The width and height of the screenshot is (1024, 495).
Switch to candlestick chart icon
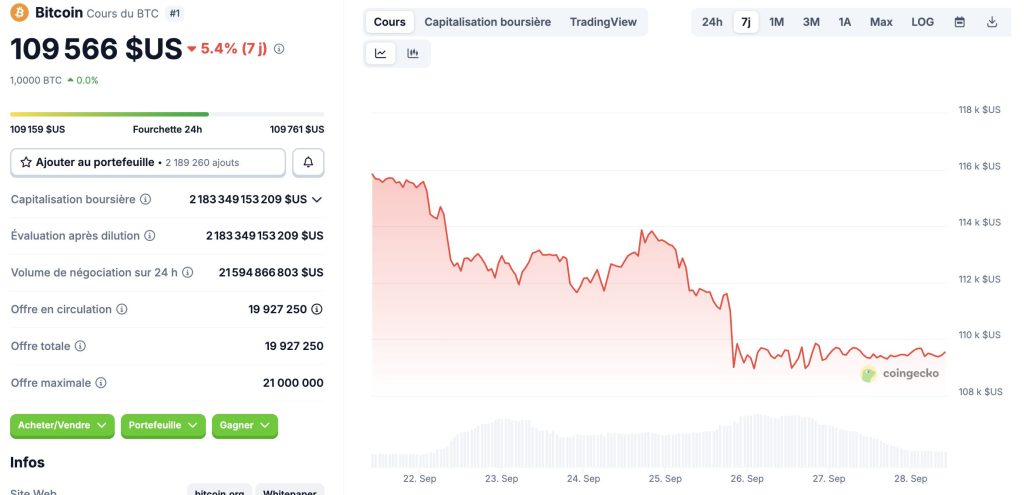point(413,54)
